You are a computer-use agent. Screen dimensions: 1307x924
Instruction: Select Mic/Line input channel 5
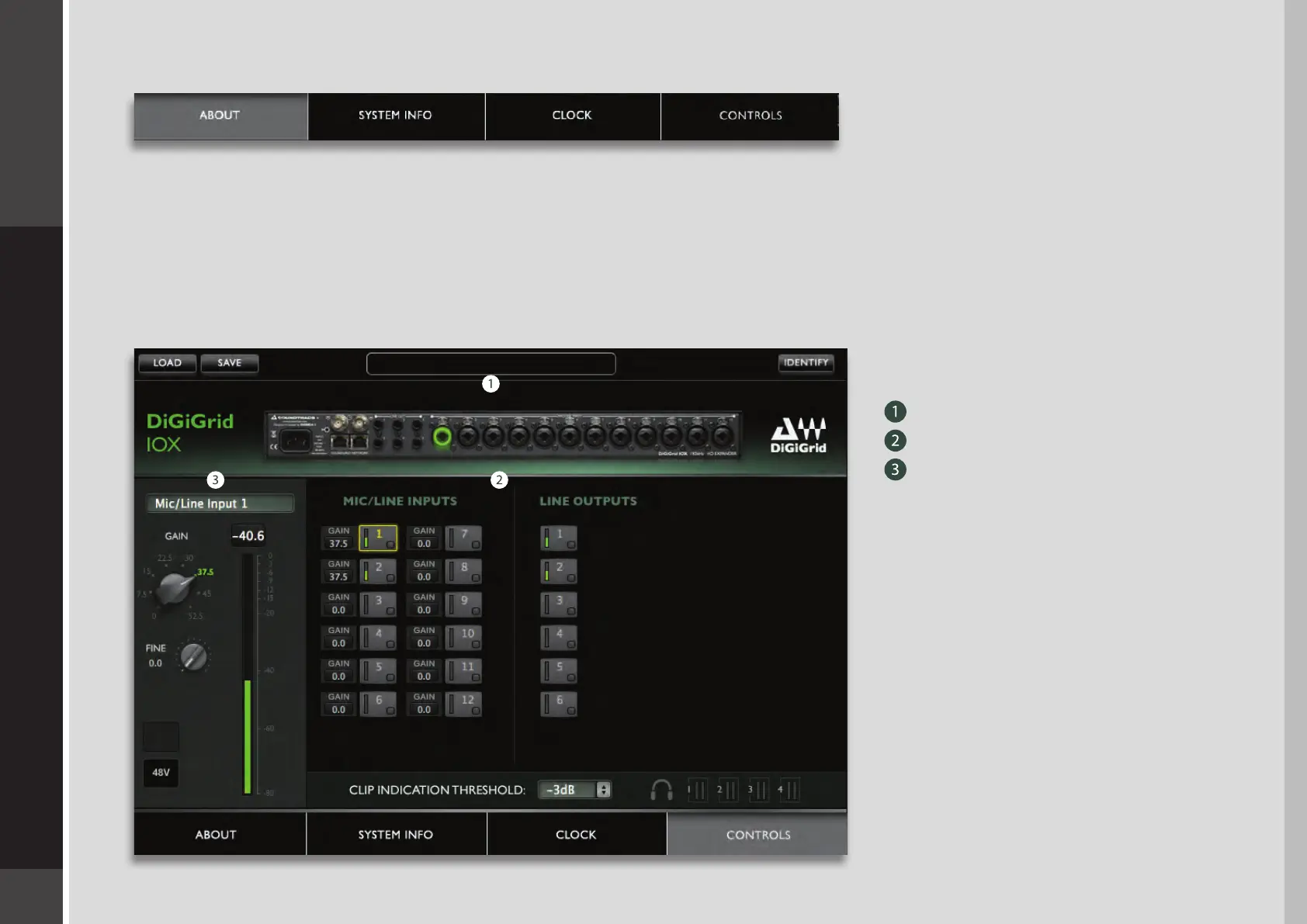378,671
